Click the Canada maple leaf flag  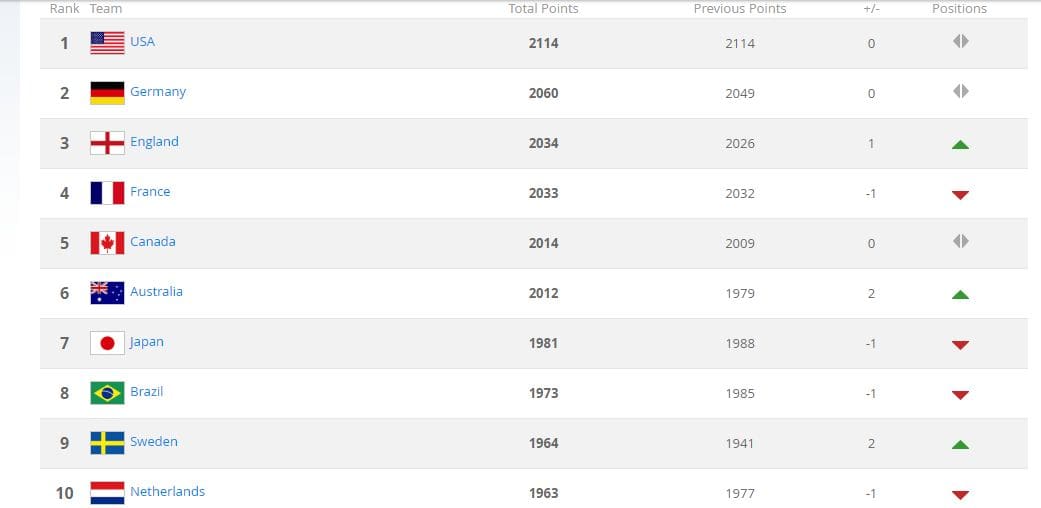(107, 243)
